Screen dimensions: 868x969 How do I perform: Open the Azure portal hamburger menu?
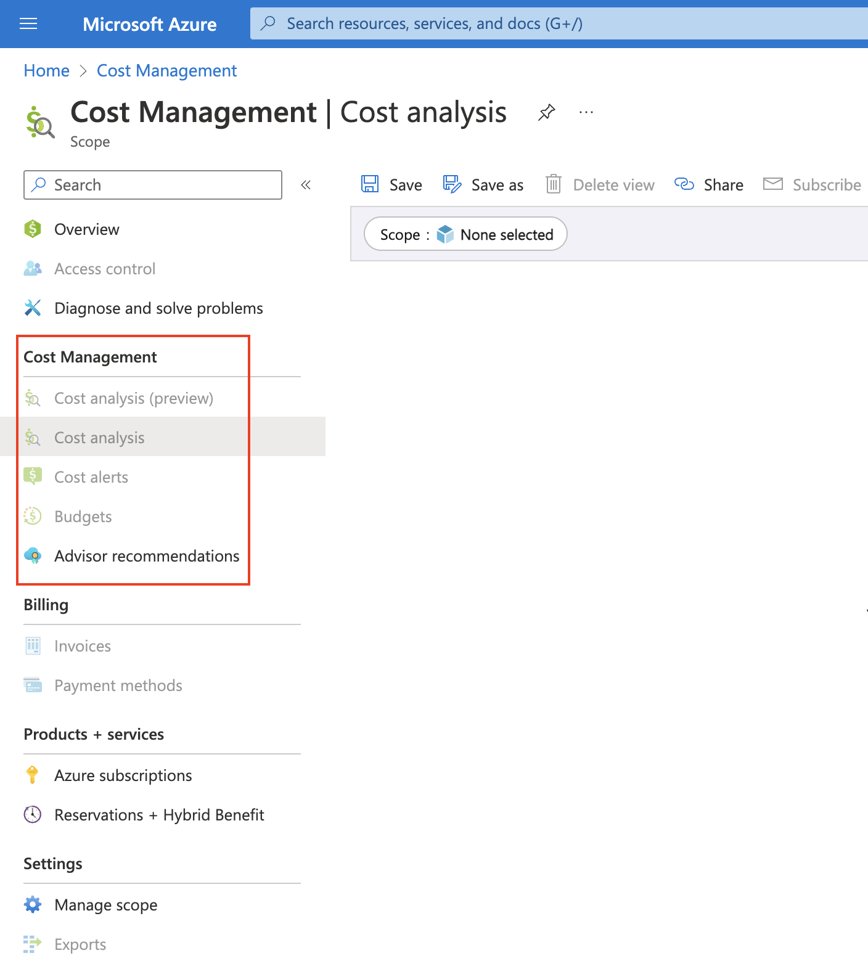tap(27, 24)
